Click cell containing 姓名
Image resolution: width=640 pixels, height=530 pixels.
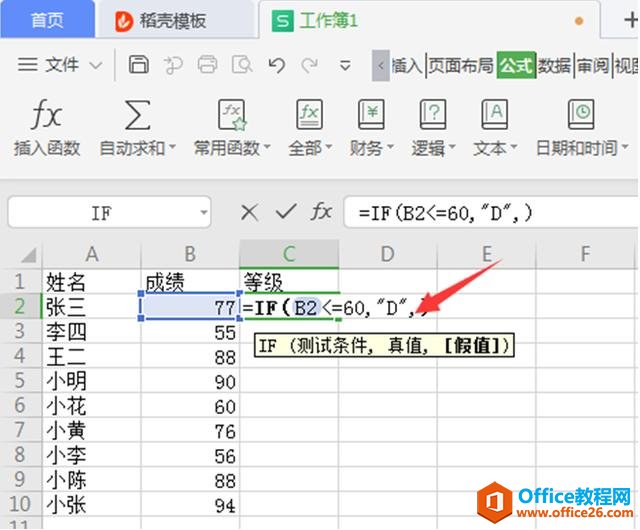[92, 282]
